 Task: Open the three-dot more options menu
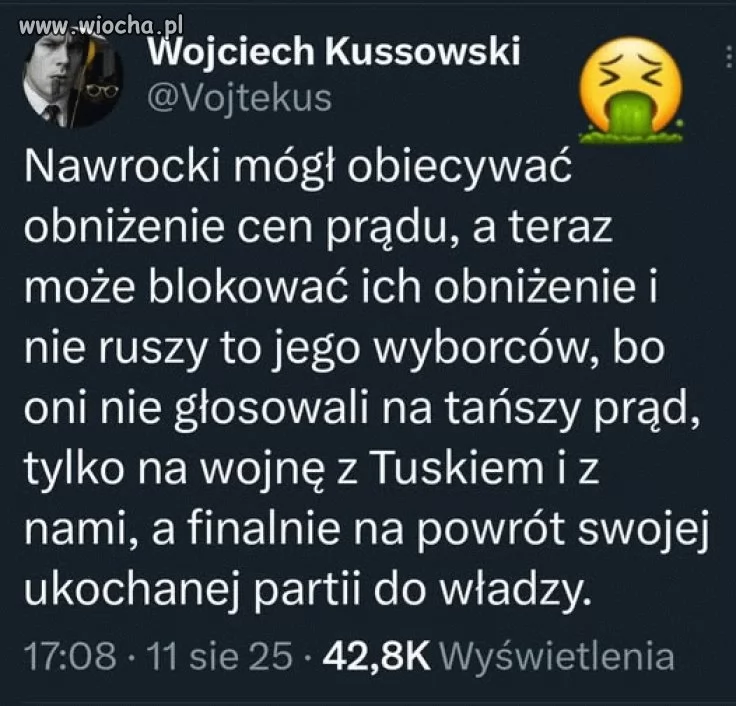(x=729, y=58)
